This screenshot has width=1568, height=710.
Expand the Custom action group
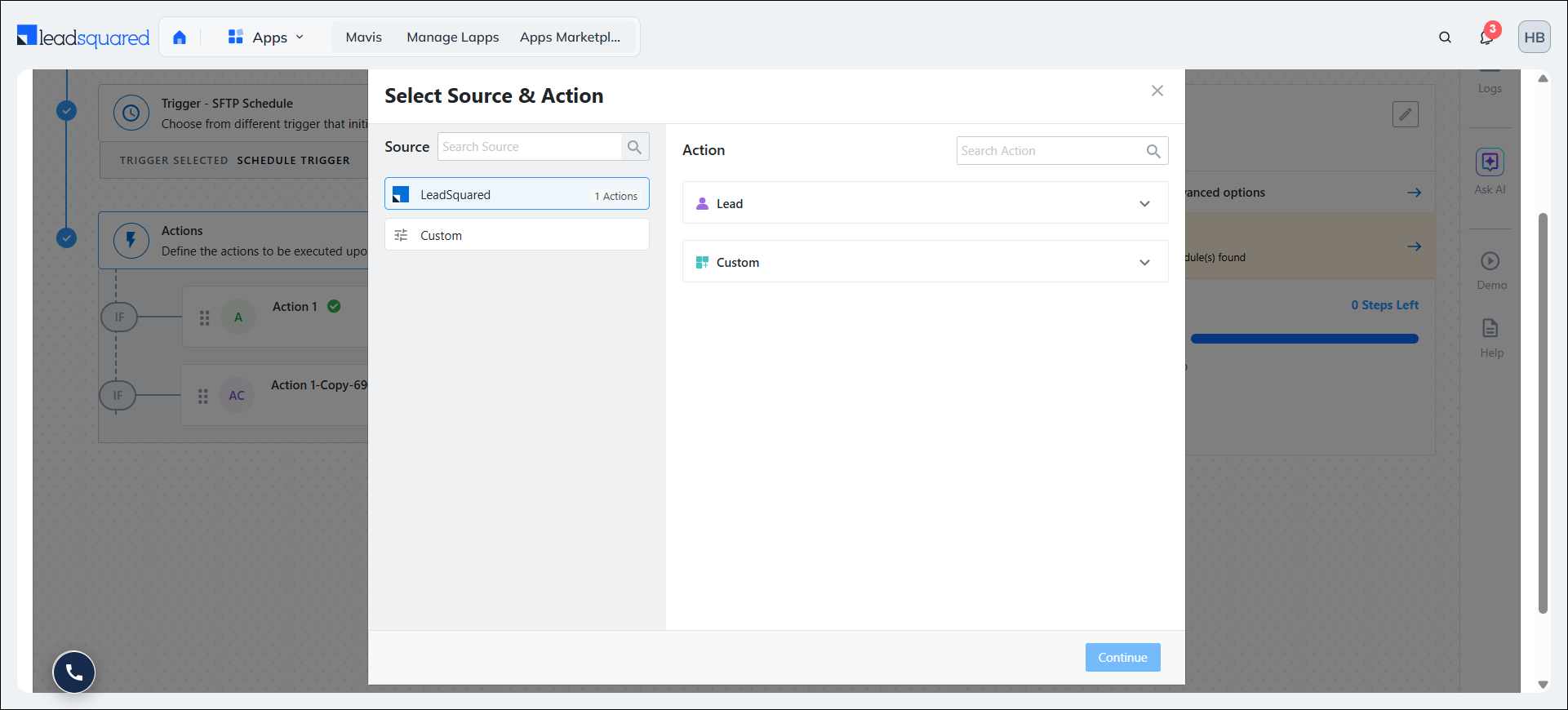[x=925, y=262]
